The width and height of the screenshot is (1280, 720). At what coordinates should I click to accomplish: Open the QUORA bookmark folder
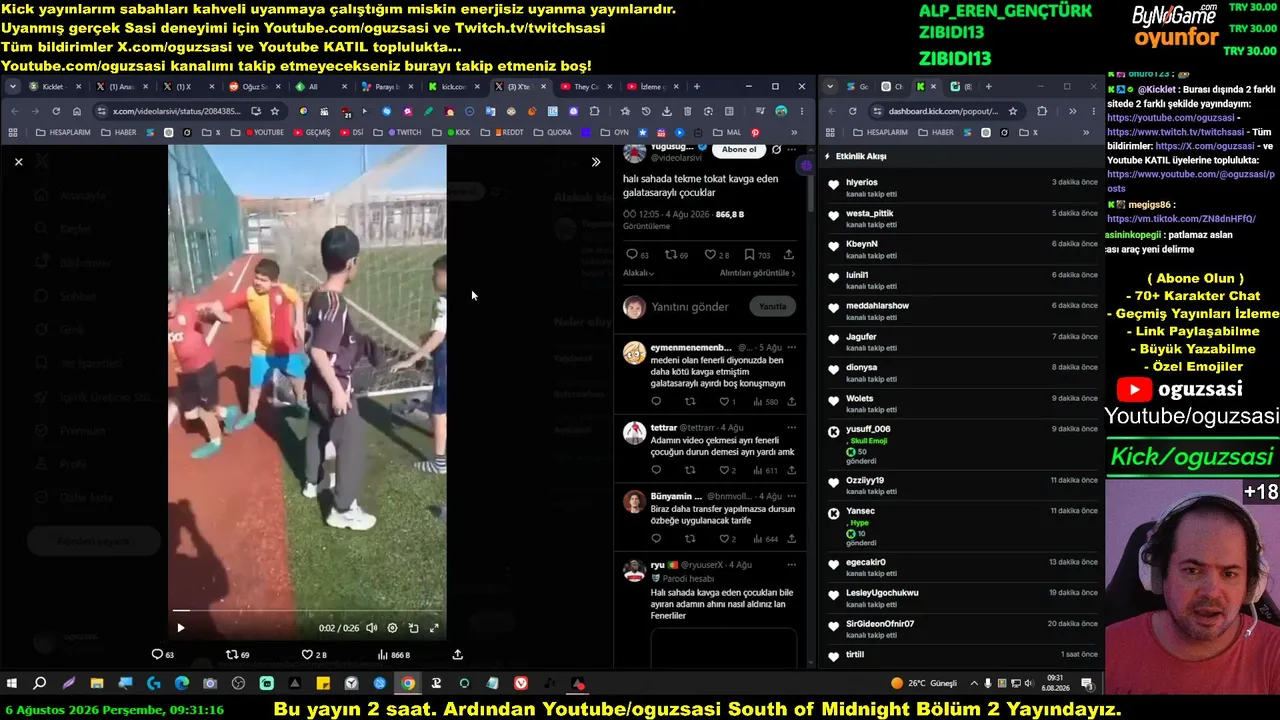click(553, 132)
